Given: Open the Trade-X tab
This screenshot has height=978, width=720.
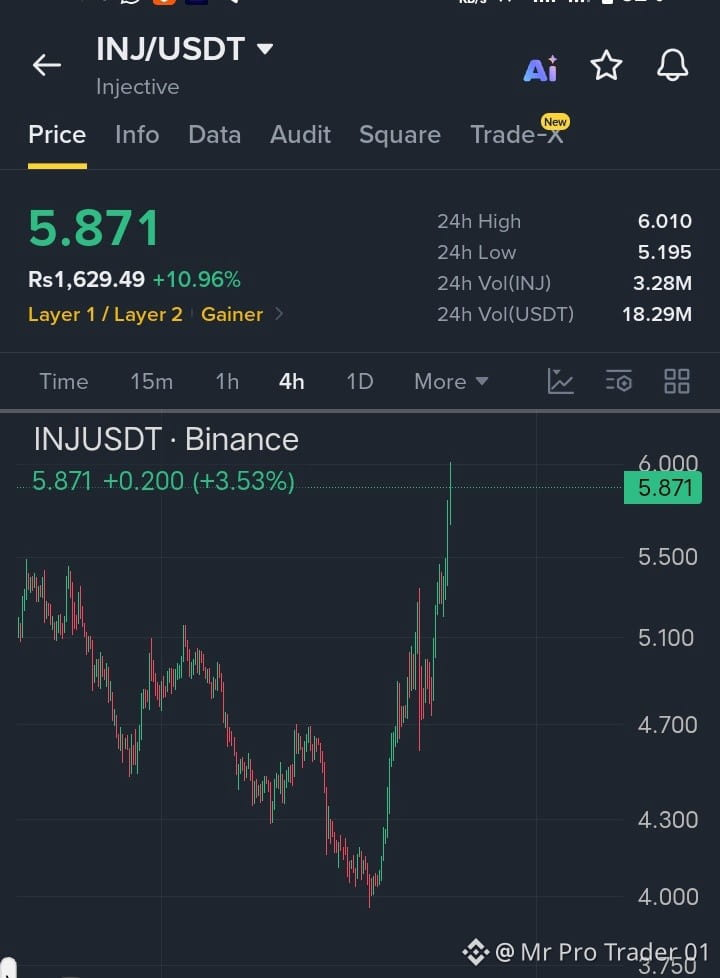Looking at the screenshot, I should pos(517,135).
